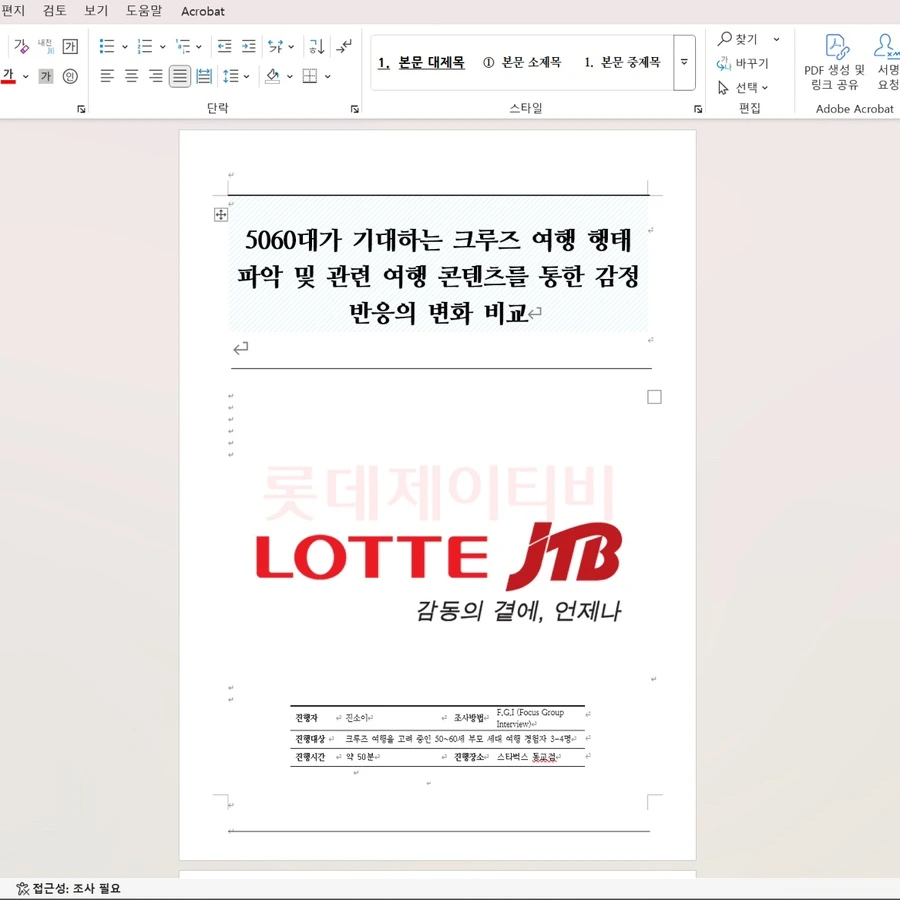Open the 선택 select menu
The height and width of the screenshot is (900, 900).
tap(743, 87)
